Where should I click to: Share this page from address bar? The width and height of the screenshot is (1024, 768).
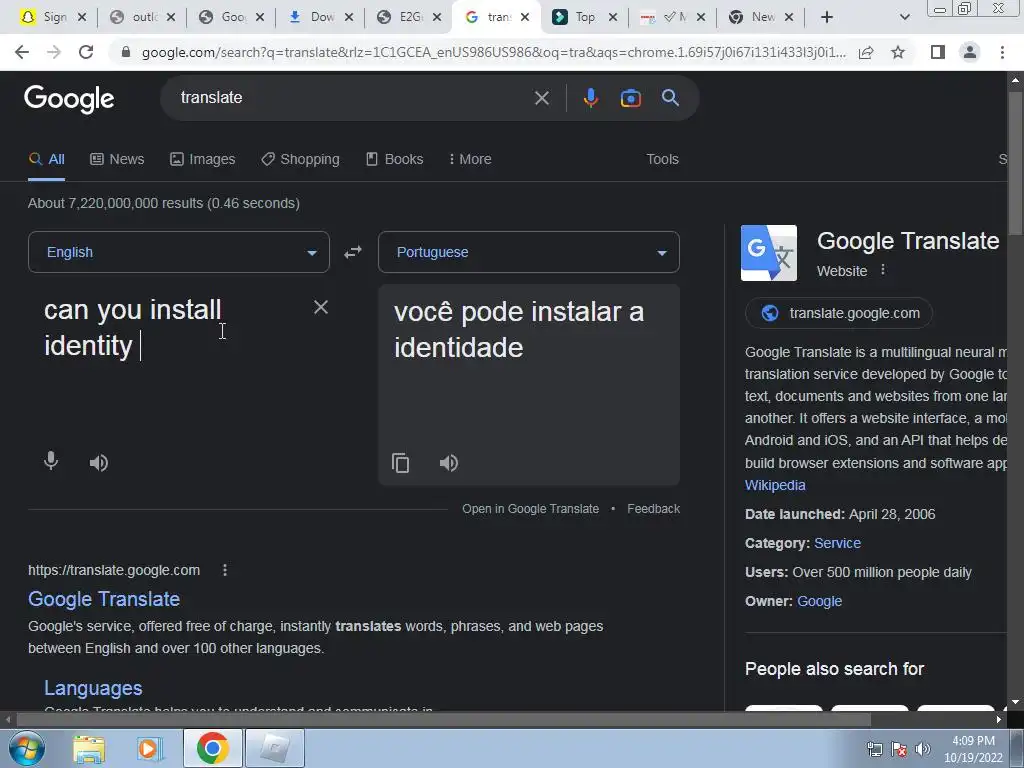coord(866,52)
